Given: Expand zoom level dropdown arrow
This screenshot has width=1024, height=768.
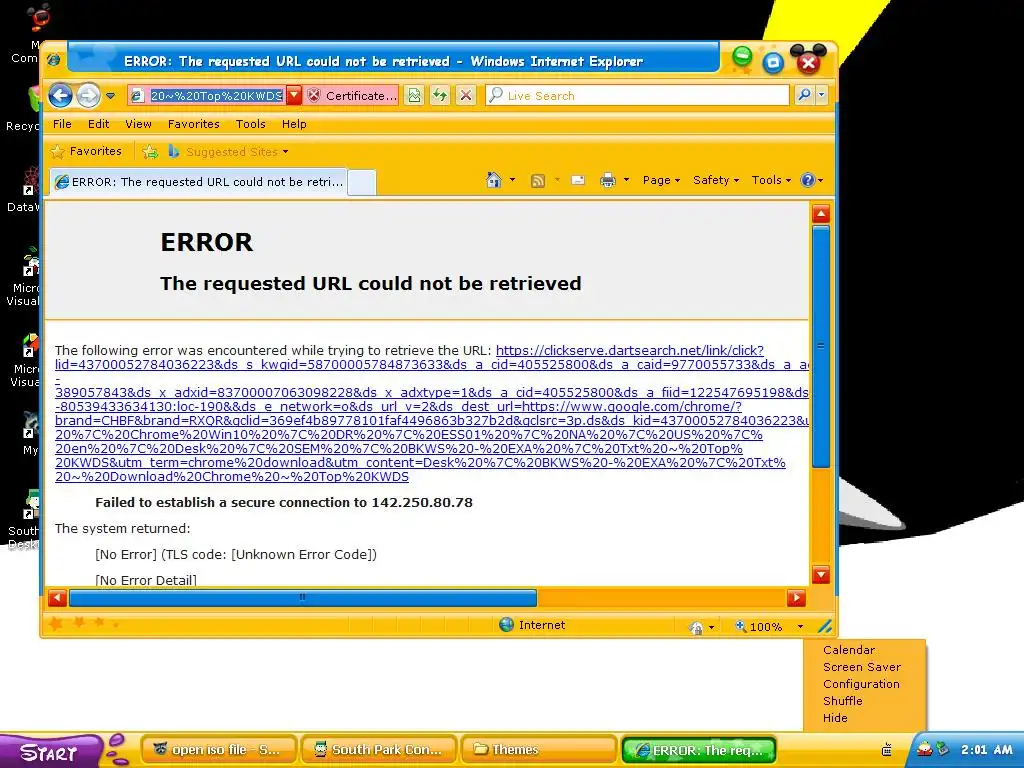Looking at the screenshot, I should click(800, 627).
